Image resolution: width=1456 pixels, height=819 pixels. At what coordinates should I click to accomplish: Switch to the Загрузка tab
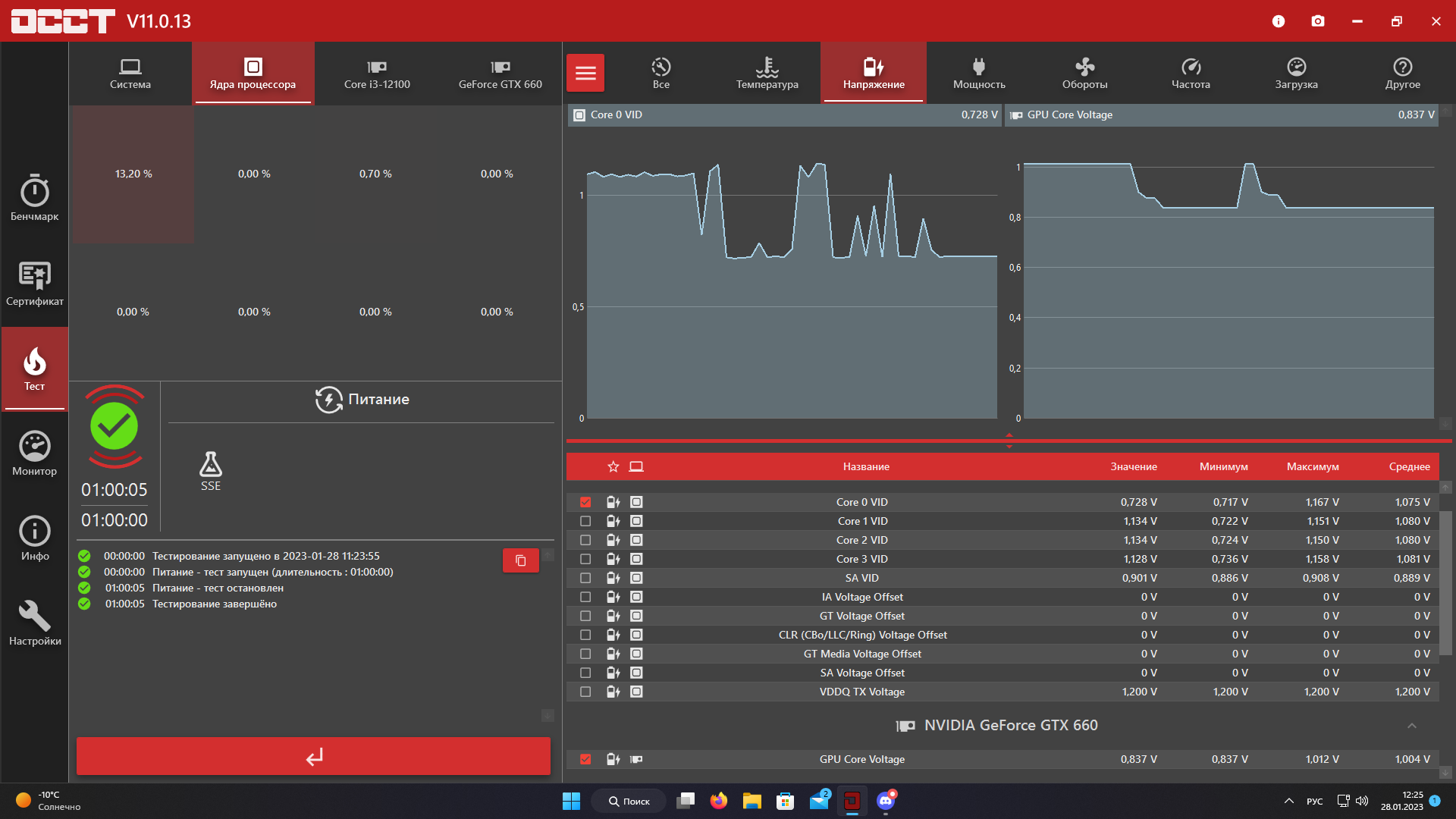[x=1297, y=74]
